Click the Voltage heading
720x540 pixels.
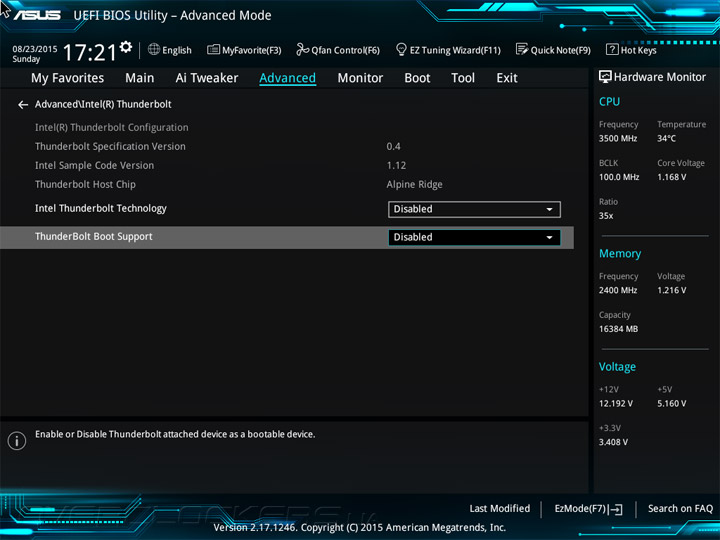617,367
